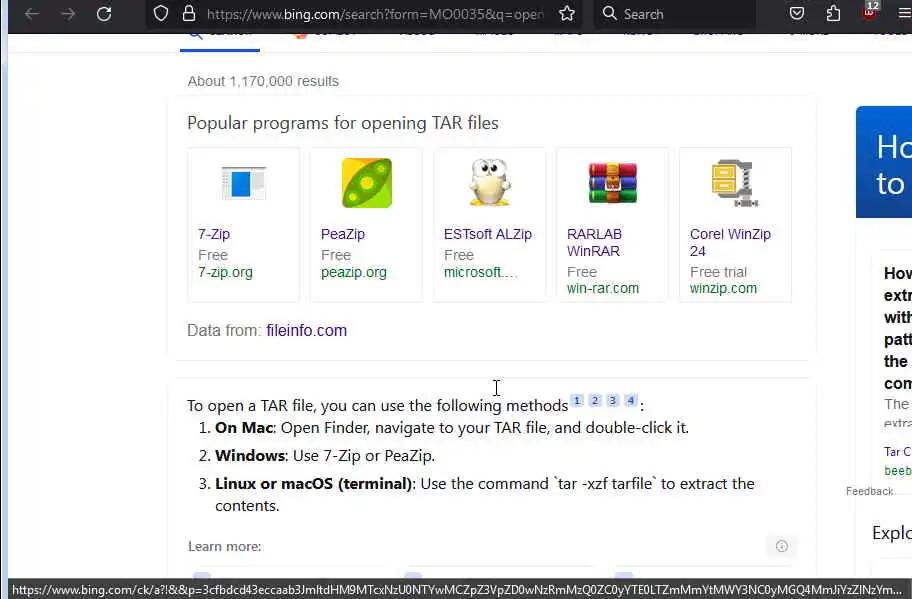Screen dimensions: 912x599
Task: Visit peazip.org green URL
Action: [354, 272]
